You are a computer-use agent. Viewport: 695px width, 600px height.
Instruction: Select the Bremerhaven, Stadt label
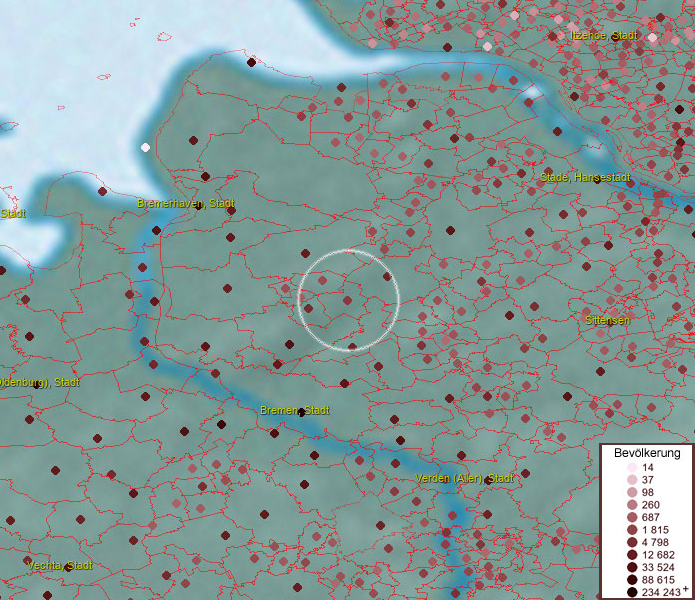tap(185, 203)
